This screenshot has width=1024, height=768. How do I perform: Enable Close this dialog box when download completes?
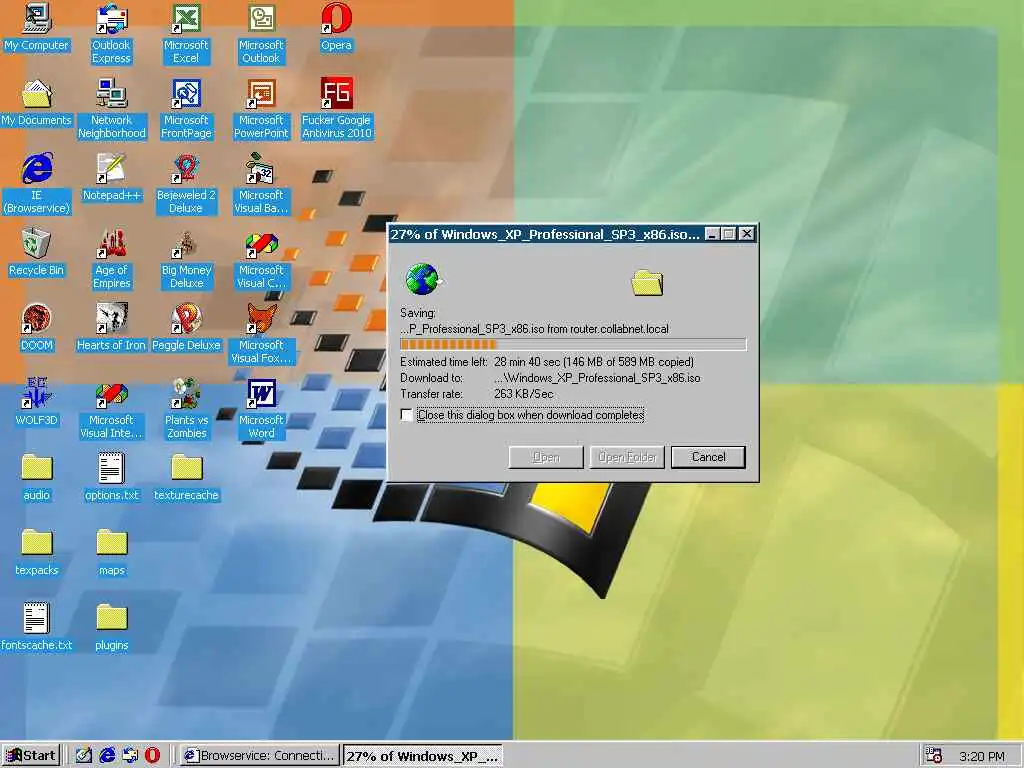pyautogui.click(x=406, y=415)
